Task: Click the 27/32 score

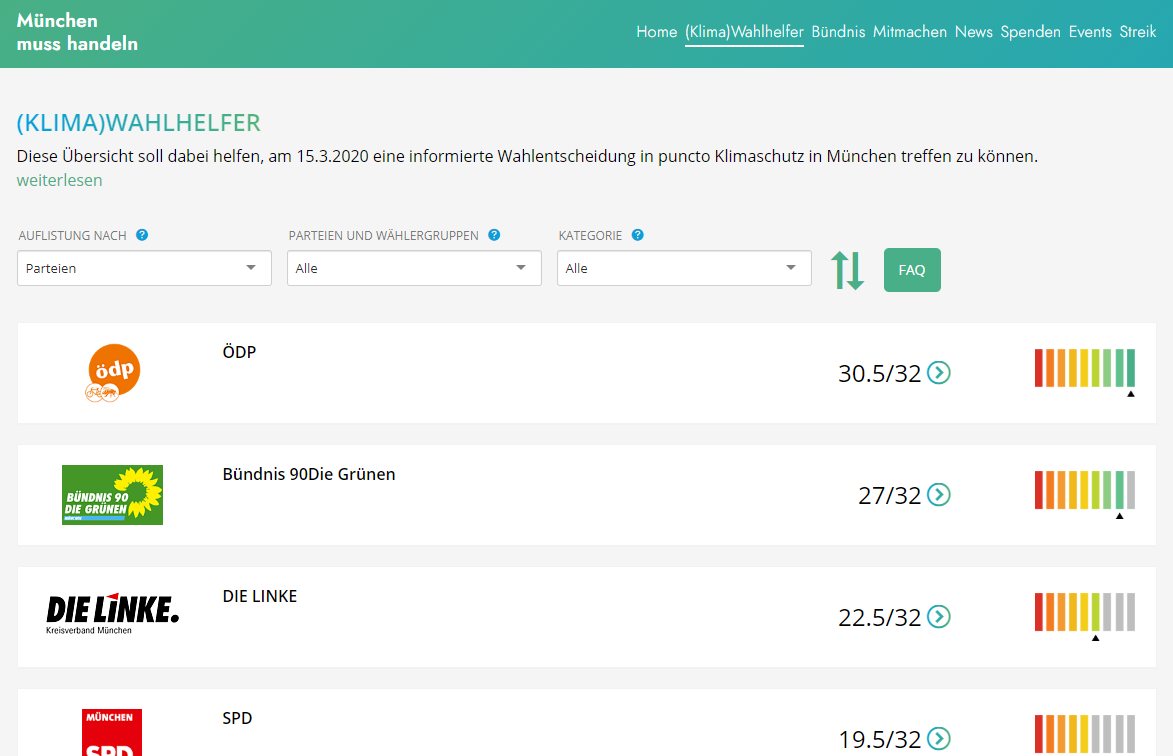Action: pyautogui.click(x=889, y=495)
